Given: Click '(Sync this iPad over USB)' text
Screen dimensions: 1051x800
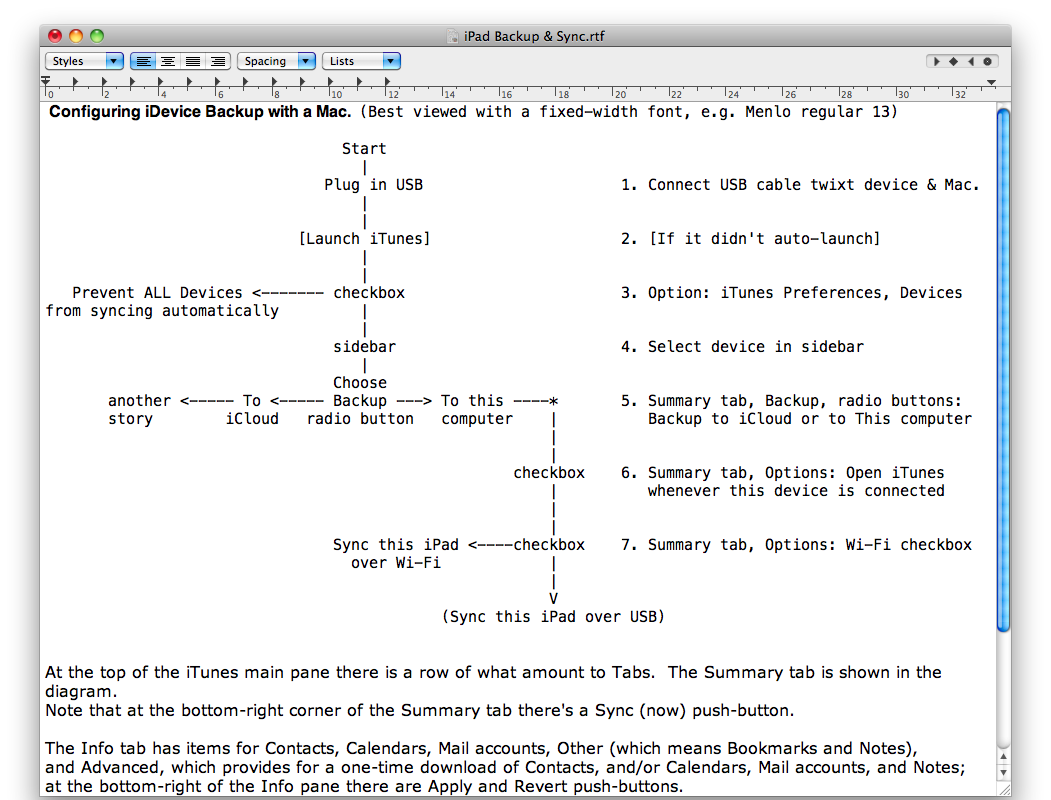Looking at the screenshot, I should point(553,616).
